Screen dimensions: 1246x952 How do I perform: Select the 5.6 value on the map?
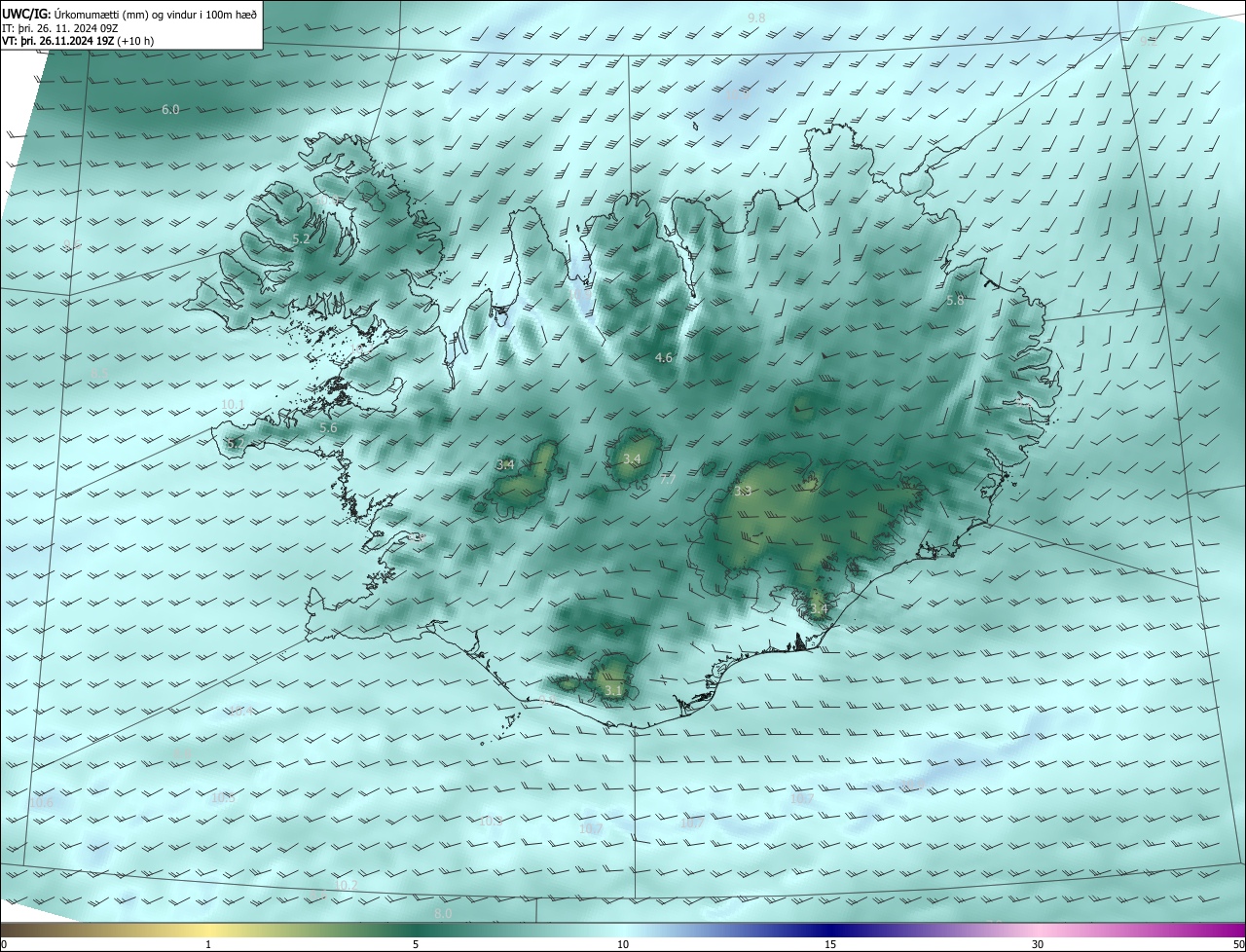(328, 428)
